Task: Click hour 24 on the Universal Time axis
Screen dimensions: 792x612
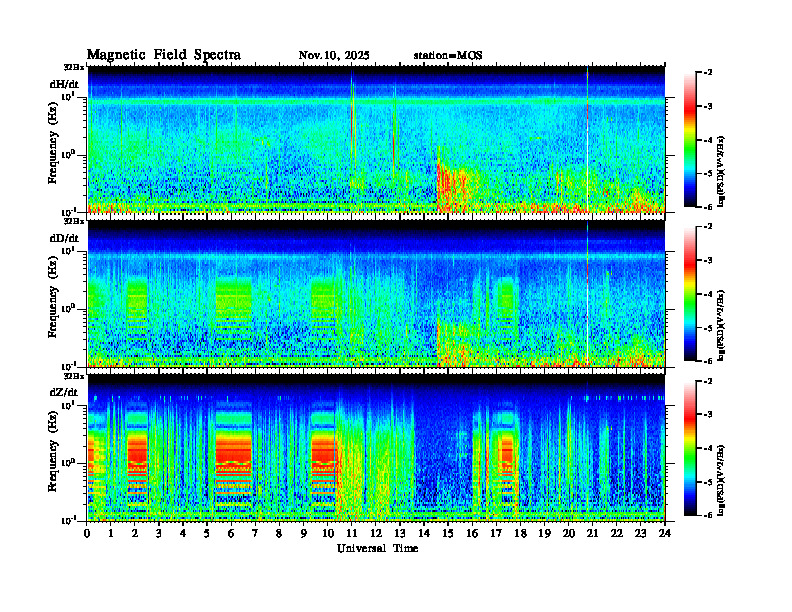Action: coord(665,533)
